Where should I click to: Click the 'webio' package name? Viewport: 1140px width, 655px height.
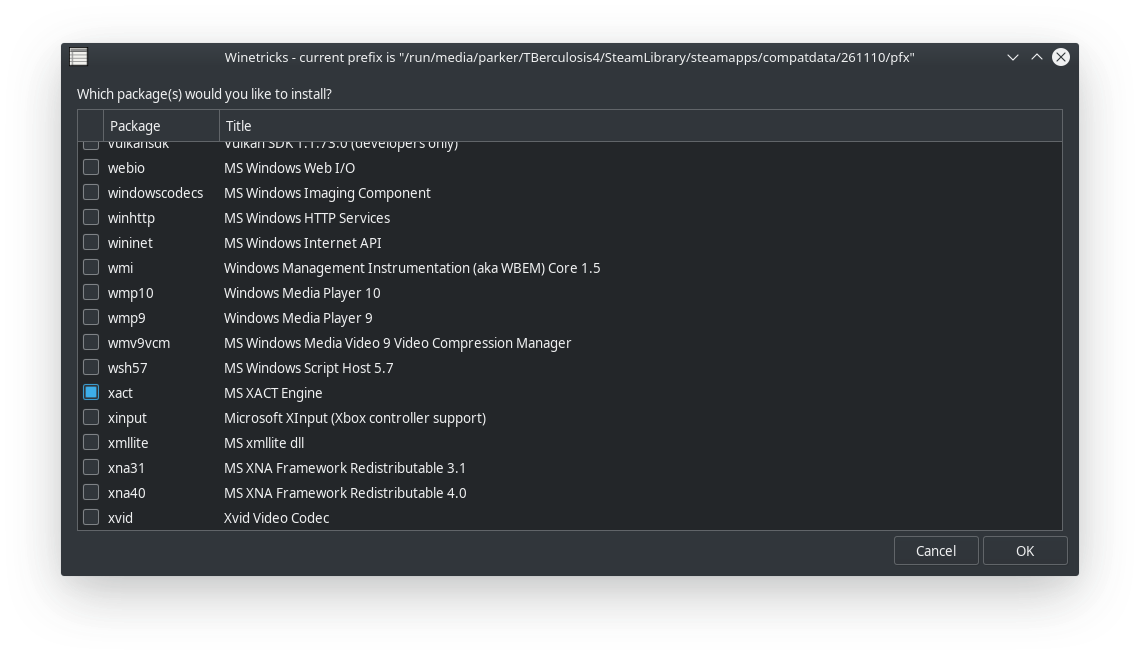(127, 168)
